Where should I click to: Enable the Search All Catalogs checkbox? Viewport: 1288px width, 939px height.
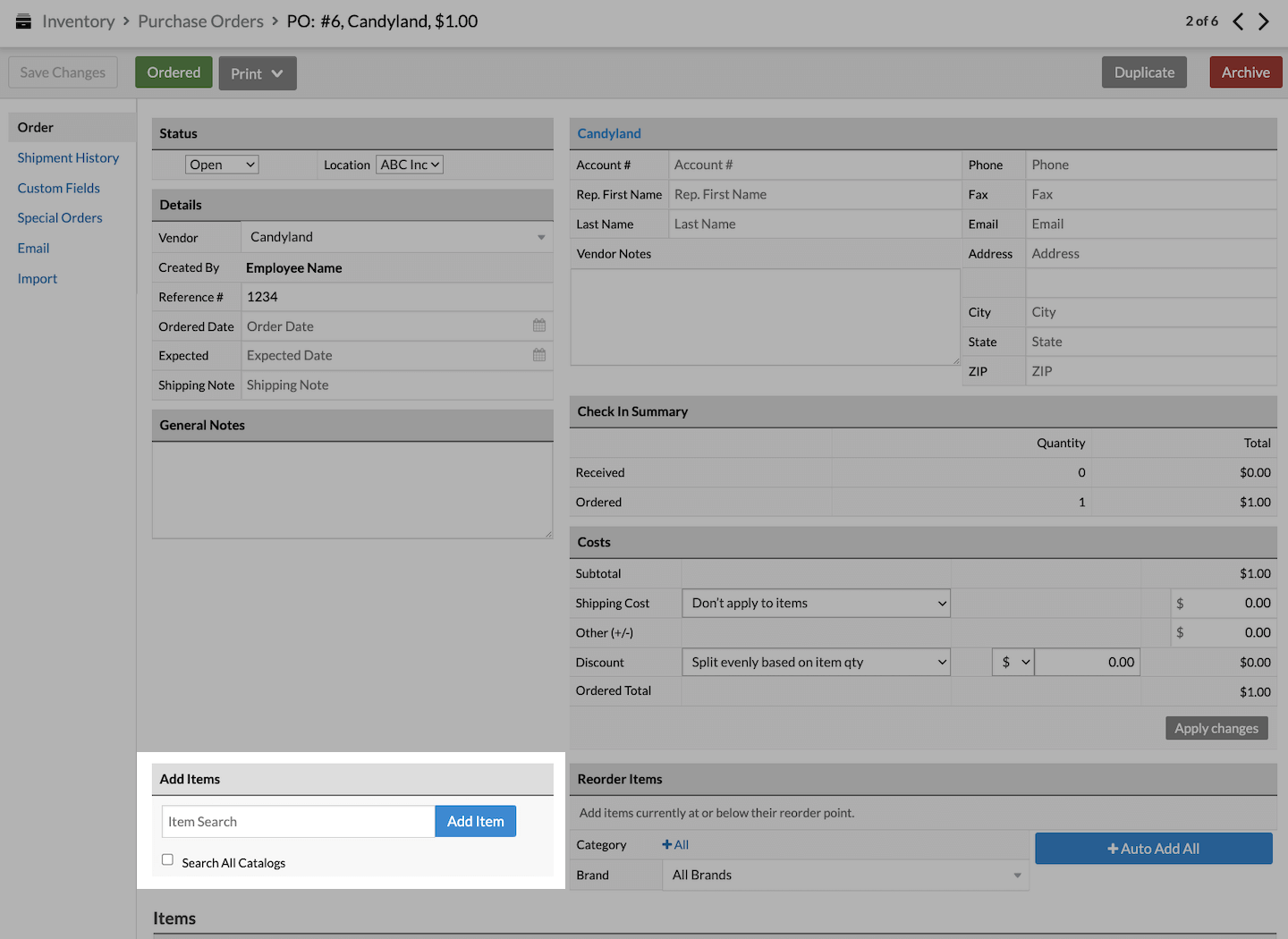[x=167, y=859]
